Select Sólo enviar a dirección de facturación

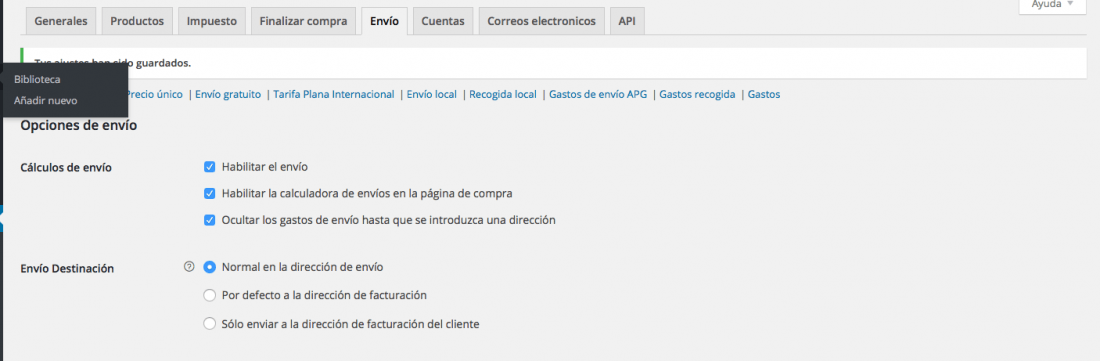pyautogui.click(x=209, y=324)
